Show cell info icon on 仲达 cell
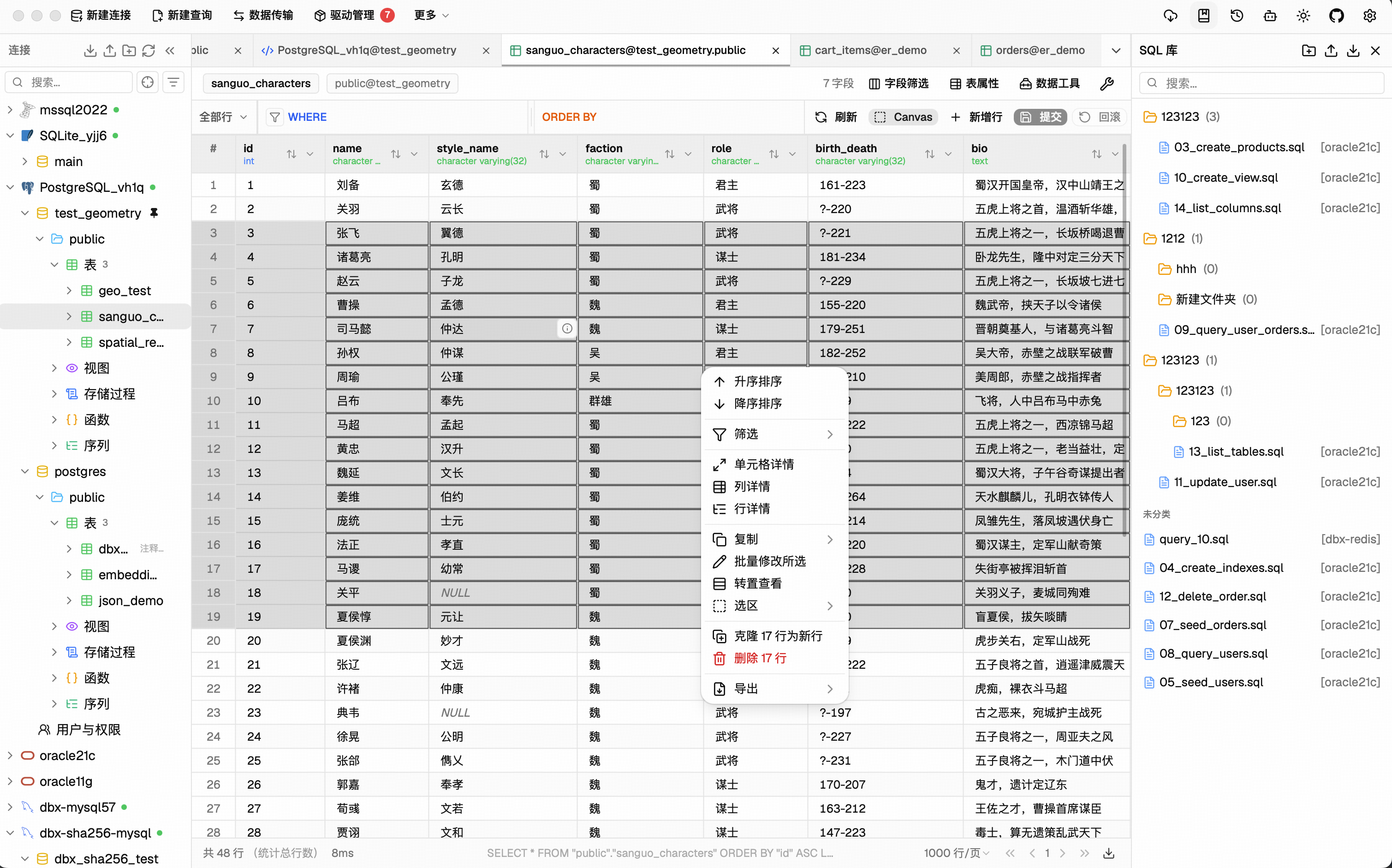 566,328
